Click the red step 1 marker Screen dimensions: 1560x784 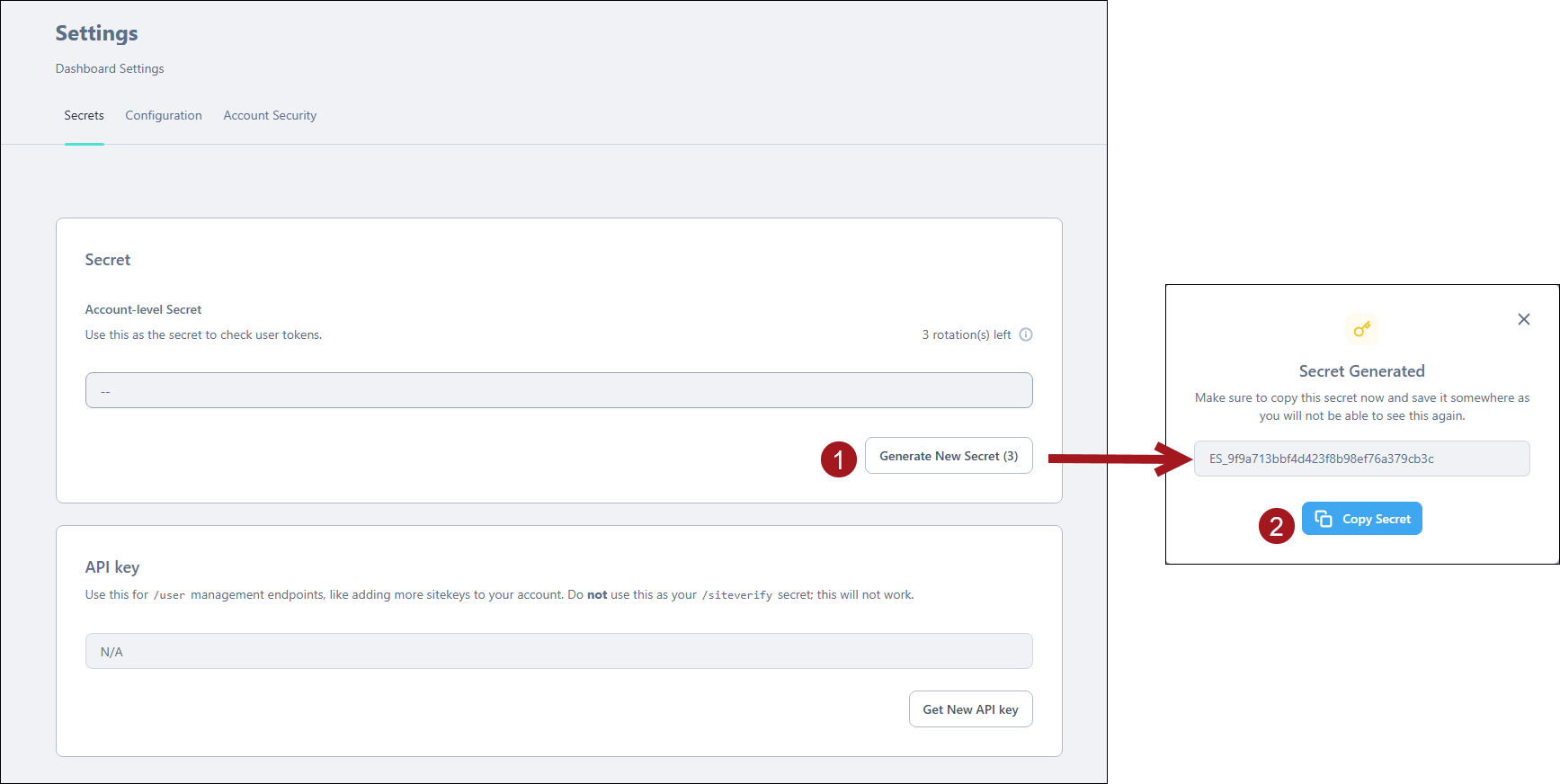[x=838, y=459]
